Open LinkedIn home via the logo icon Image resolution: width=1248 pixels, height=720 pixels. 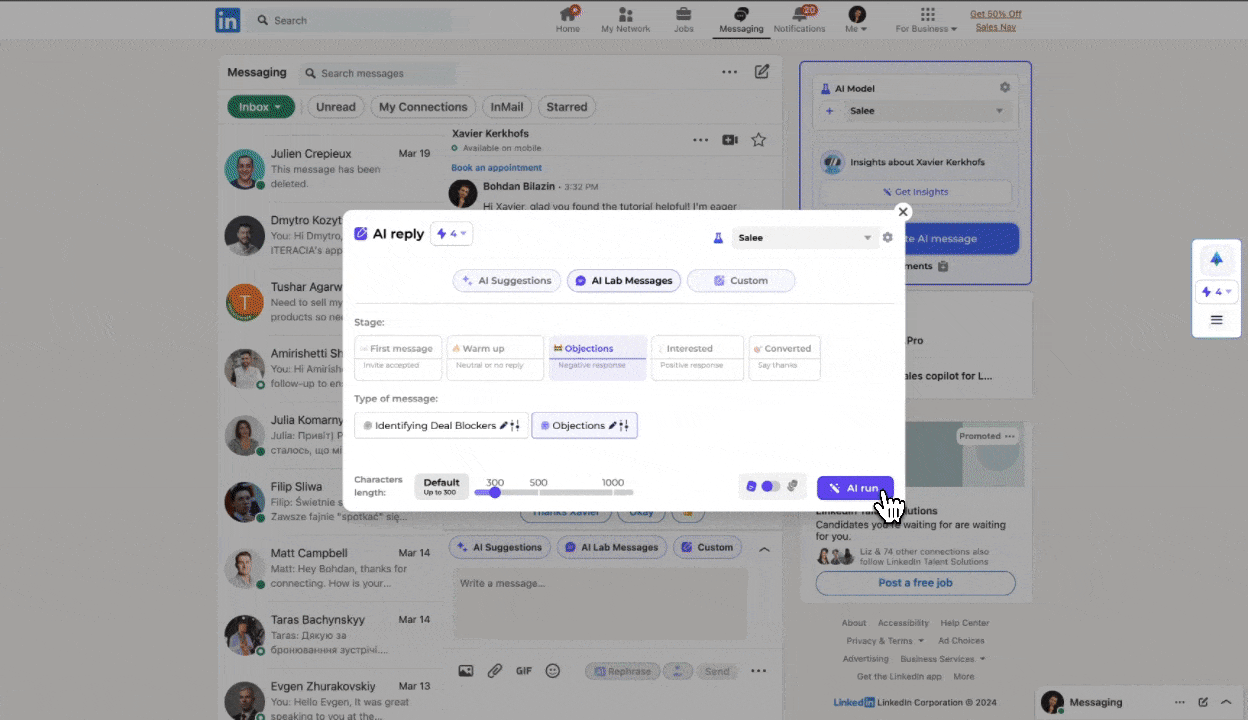coord(227,20)
